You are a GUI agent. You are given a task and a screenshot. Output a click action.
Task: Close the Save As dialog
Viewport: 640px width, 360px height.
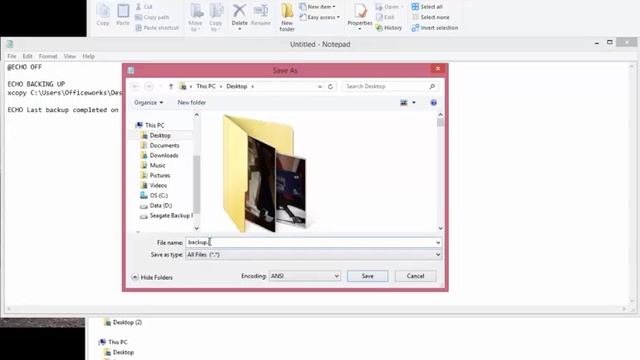coord(438,69)
